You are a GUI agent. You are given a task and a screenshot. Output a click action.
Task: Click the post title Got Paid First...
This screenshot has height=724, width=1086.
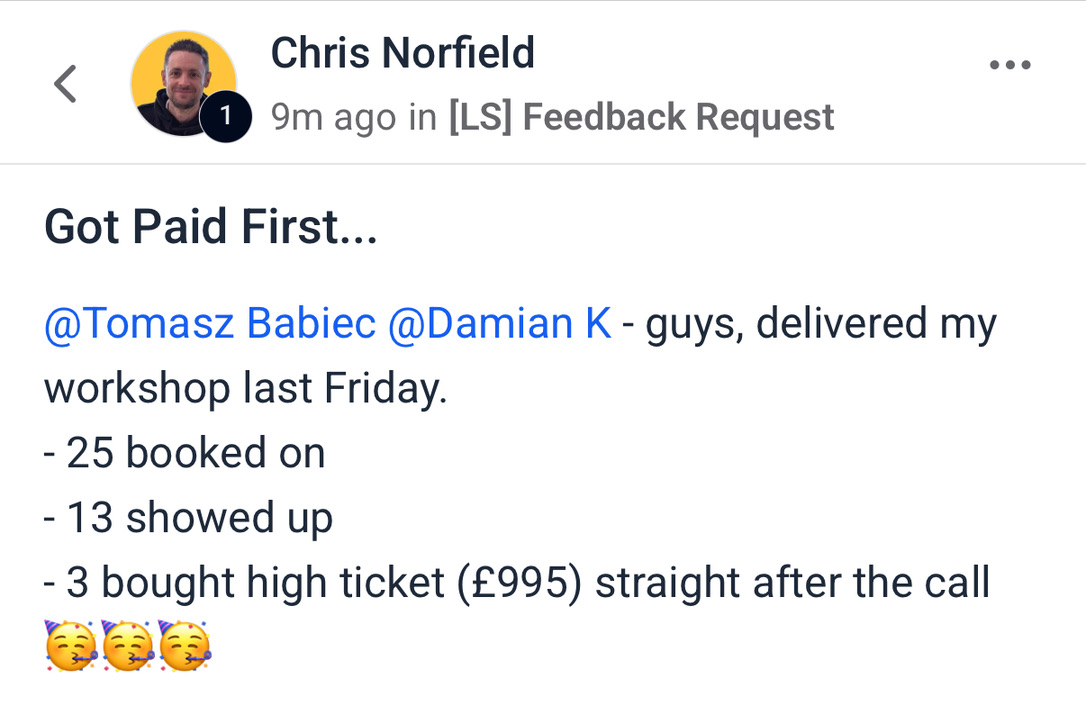[x=210, y=228]
